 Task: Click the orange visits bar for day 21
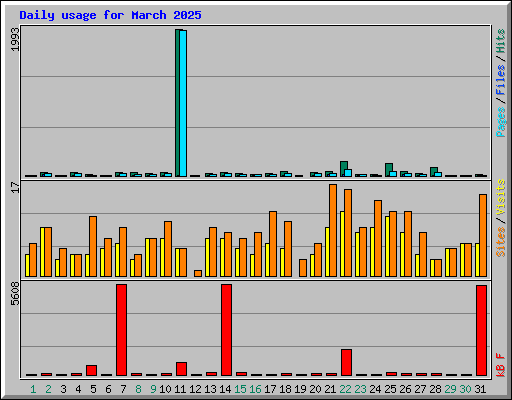[333, 230]
